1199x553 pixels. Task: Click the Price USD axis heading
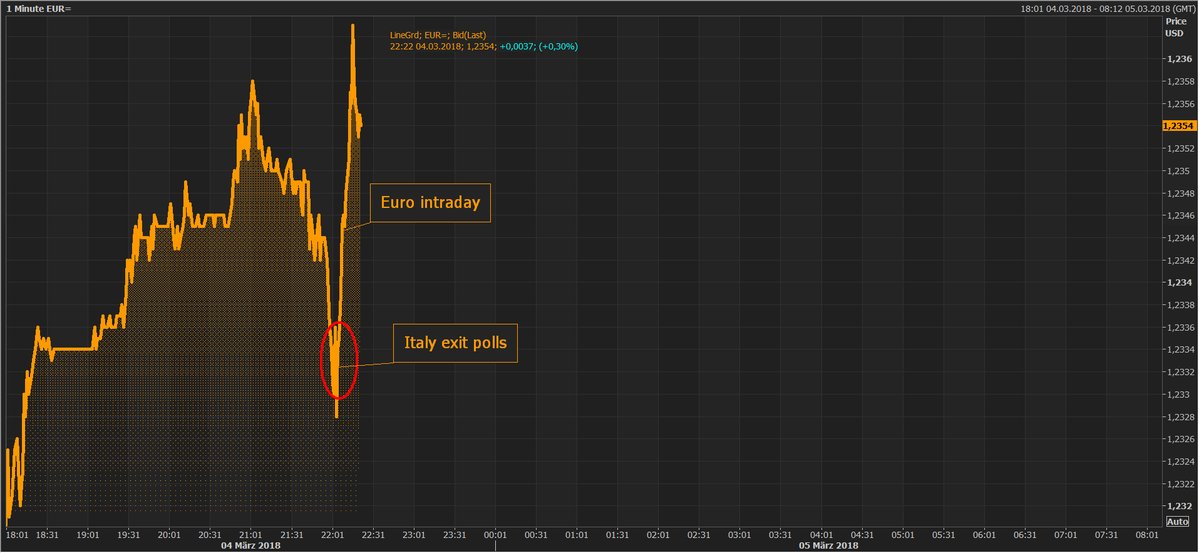point(1174,28)
